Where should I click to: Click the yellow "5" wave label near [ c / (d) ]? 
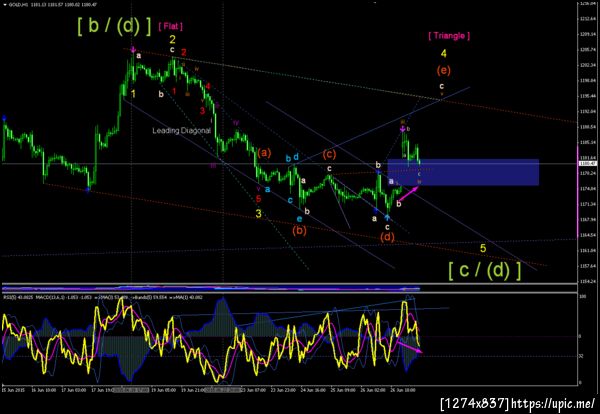click(x=483, y=248)
